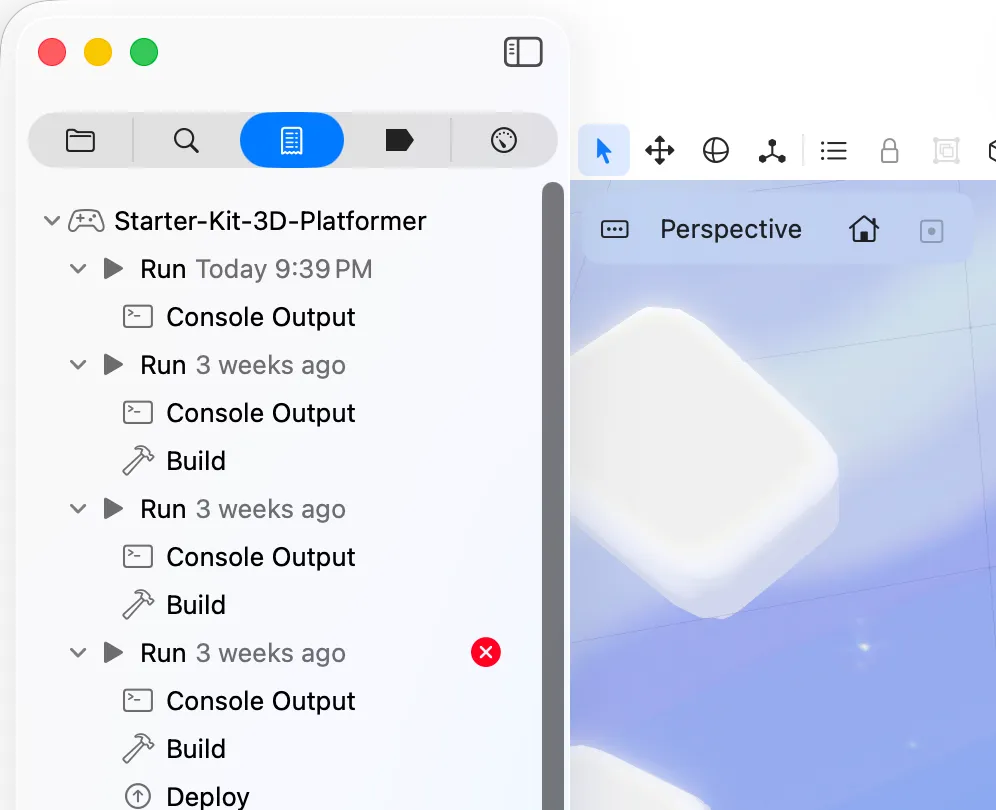
Task: Open the Debug gauge navigator tab
Action: [x=504, y=140]
